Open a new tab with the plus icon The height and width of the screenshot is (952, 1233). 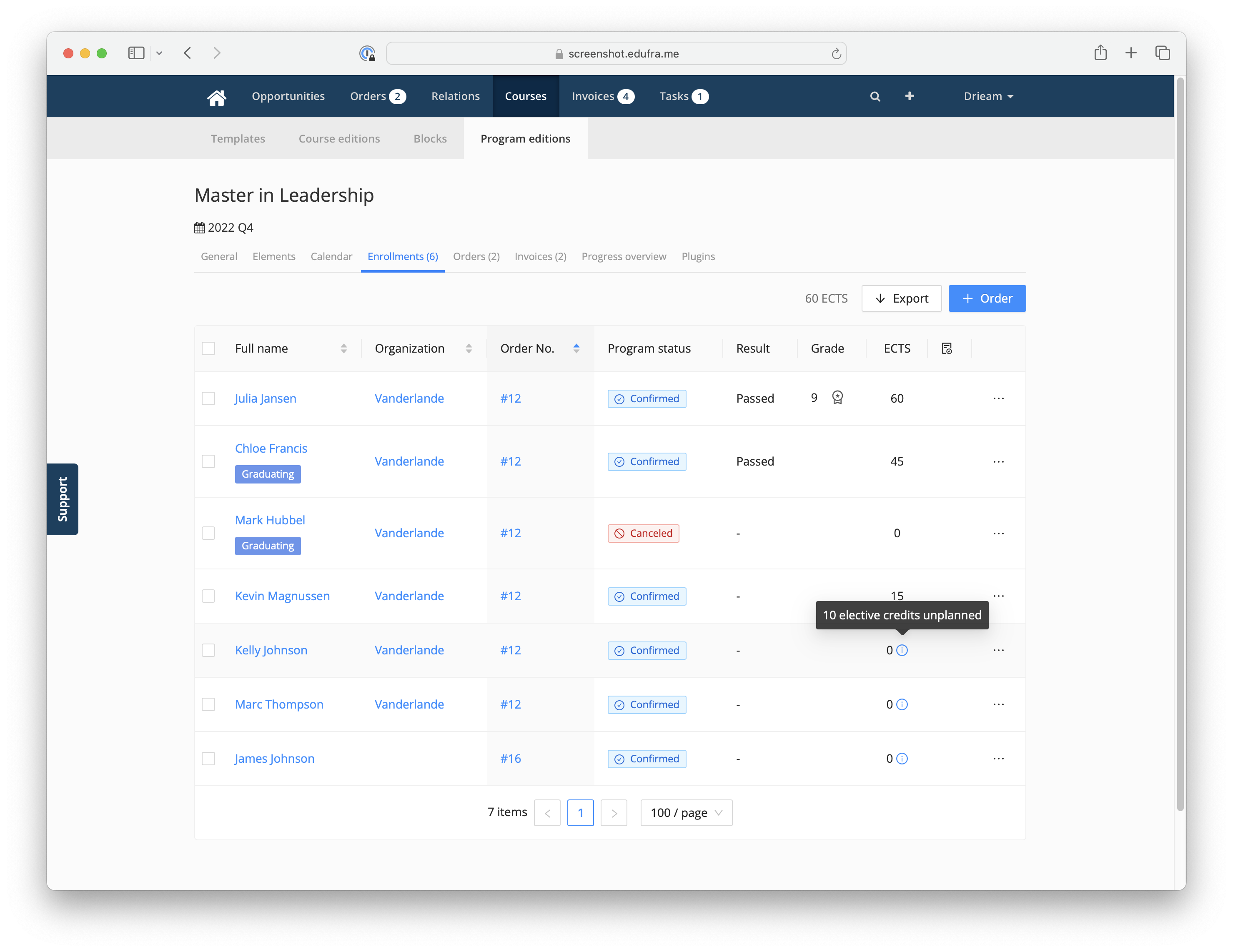tap(1131, 53)
